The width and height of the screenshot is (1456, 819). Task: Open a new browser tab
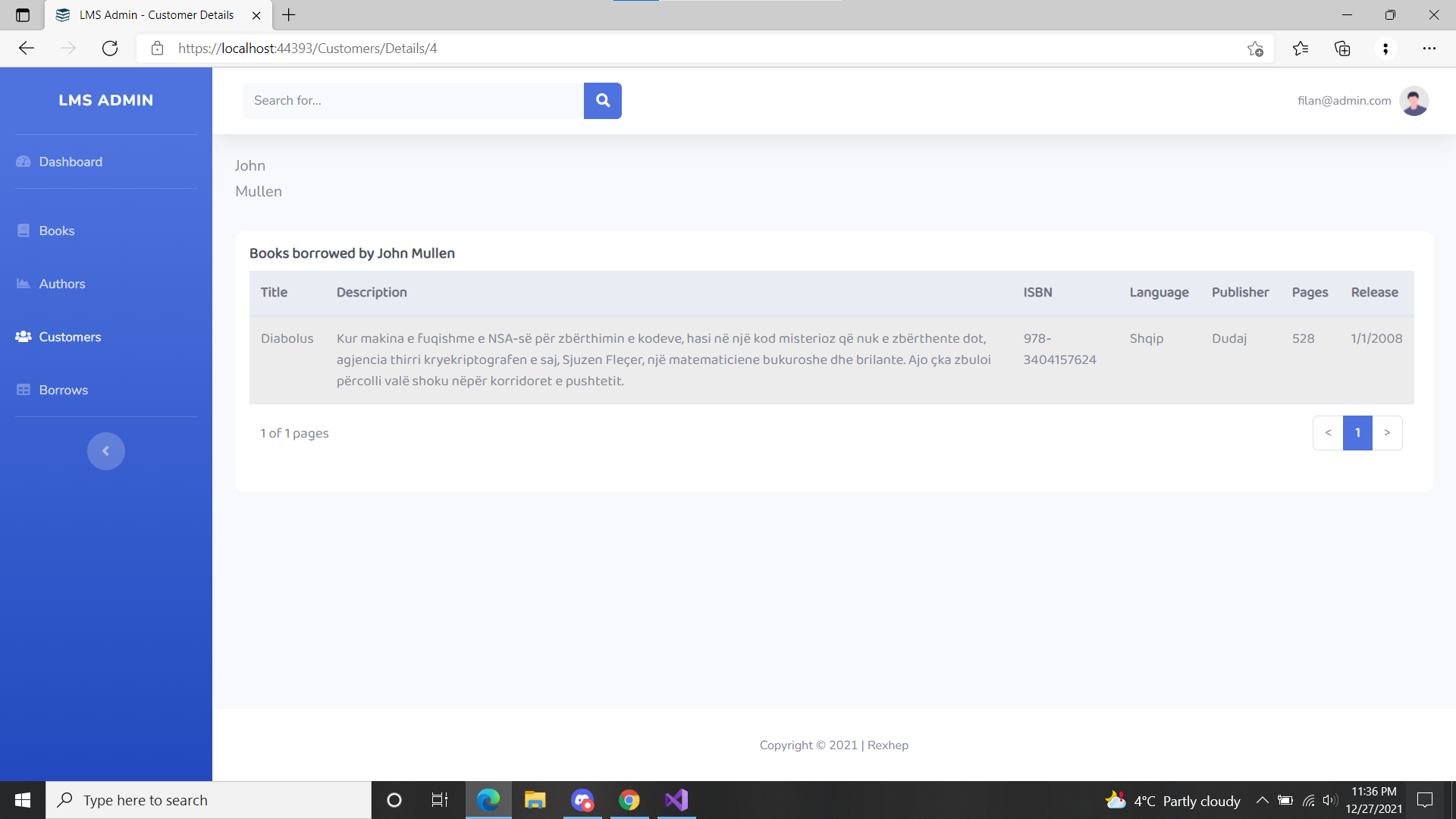click(x=289, y=15)
